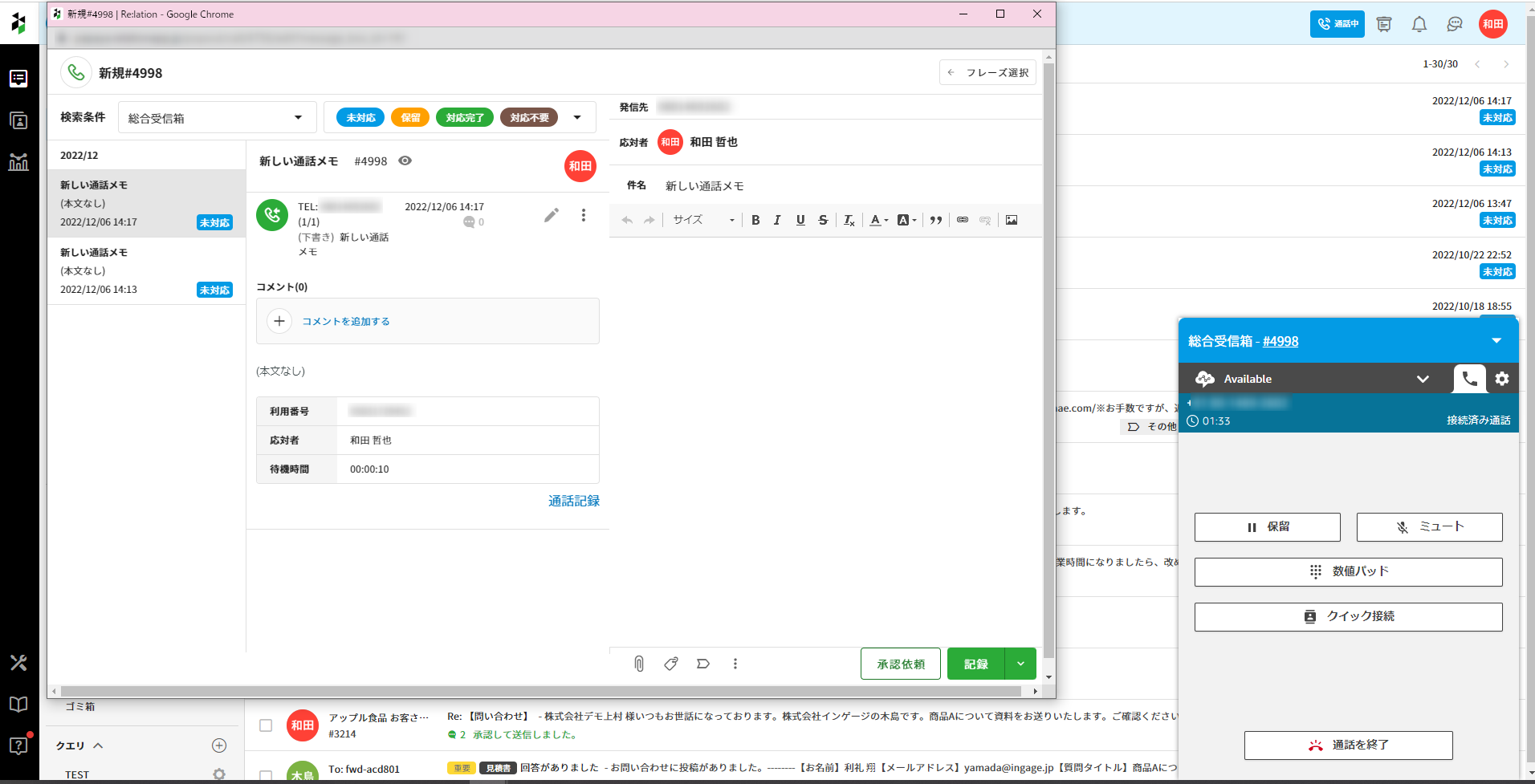Open the 総合受信箱 search condition dropdown
This screenshot has height=784, width=1535.
click(x=217, y=118)
